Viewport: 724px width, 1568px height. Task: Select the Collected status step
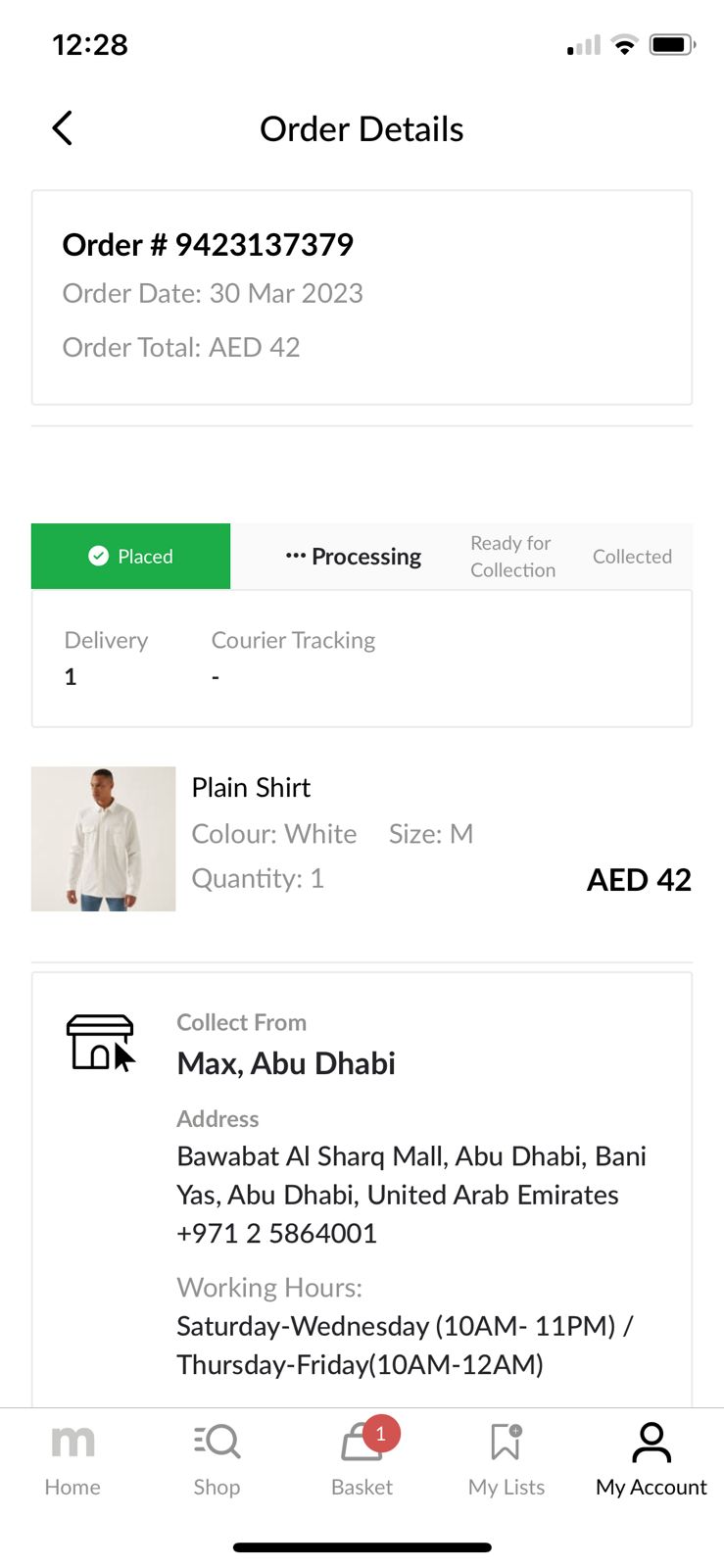pos(632,557)
